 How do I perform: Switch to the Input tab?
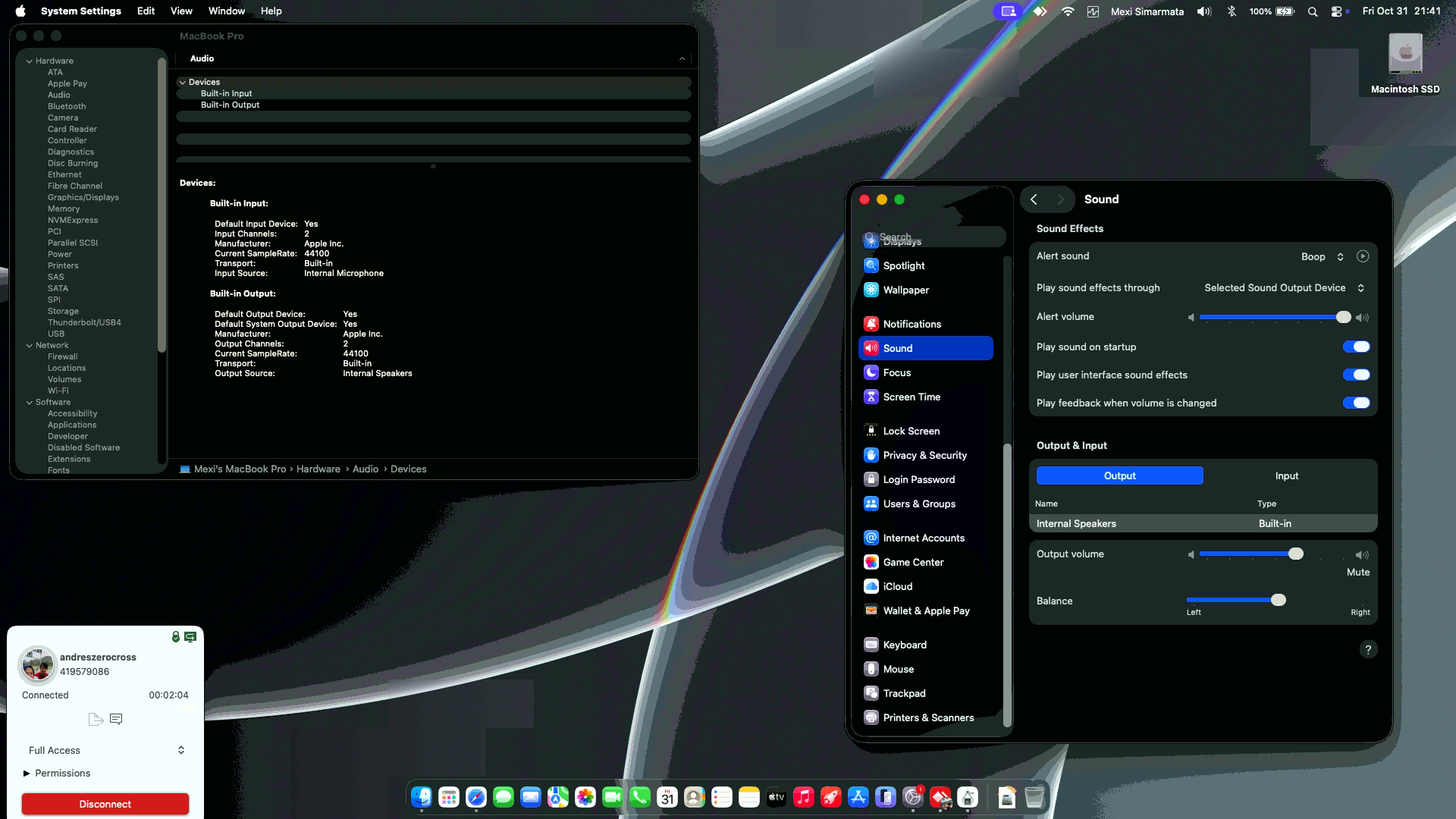pyautogui.click(x=1286, y=475)
